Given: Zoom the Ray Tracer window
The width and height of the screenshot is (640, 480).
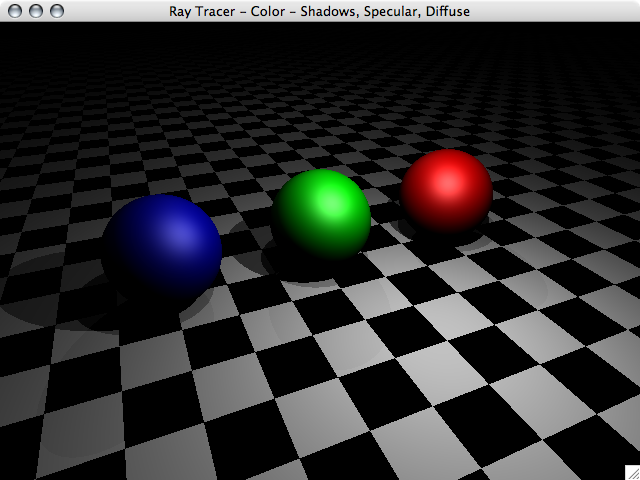Looking at the screenshot, I should click(x=57, y=11).
